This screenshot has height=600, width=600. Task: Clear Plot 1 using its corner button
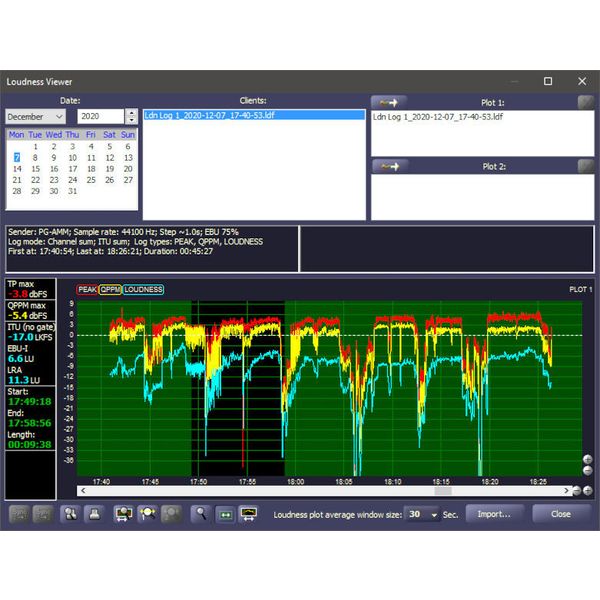click(x=585, y=101)
